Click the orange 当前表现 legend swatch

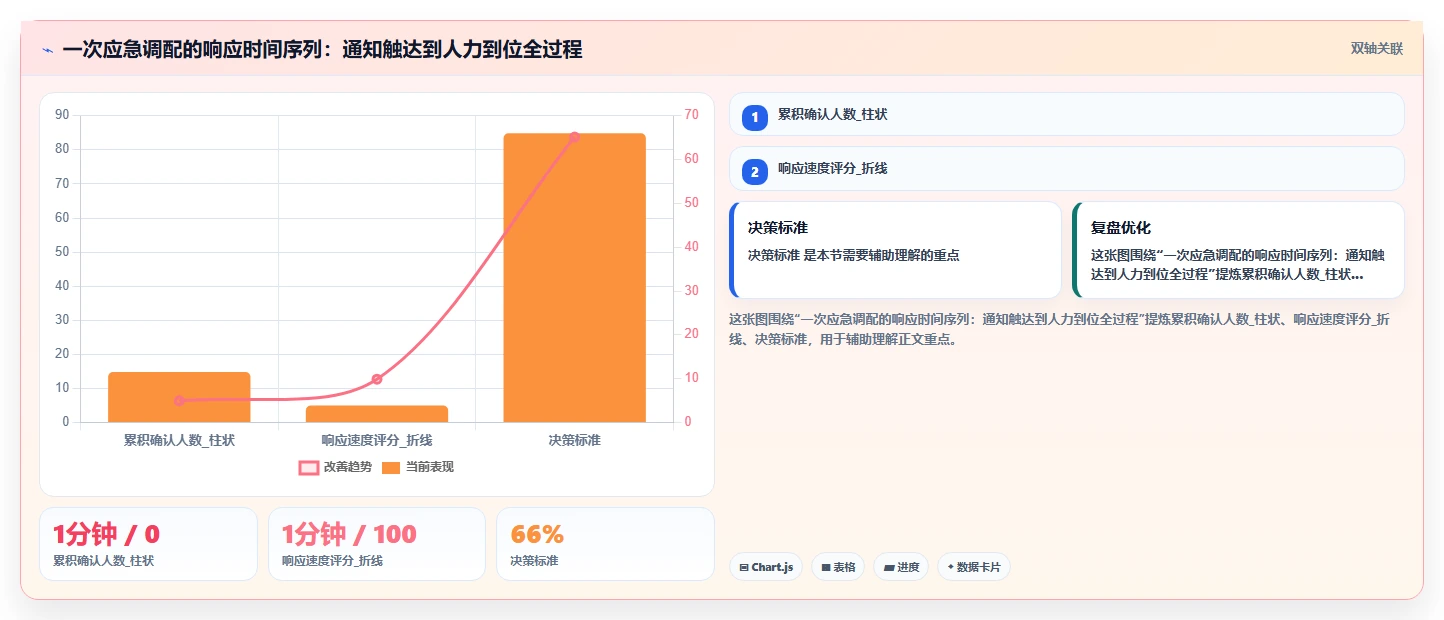(391, 467)
